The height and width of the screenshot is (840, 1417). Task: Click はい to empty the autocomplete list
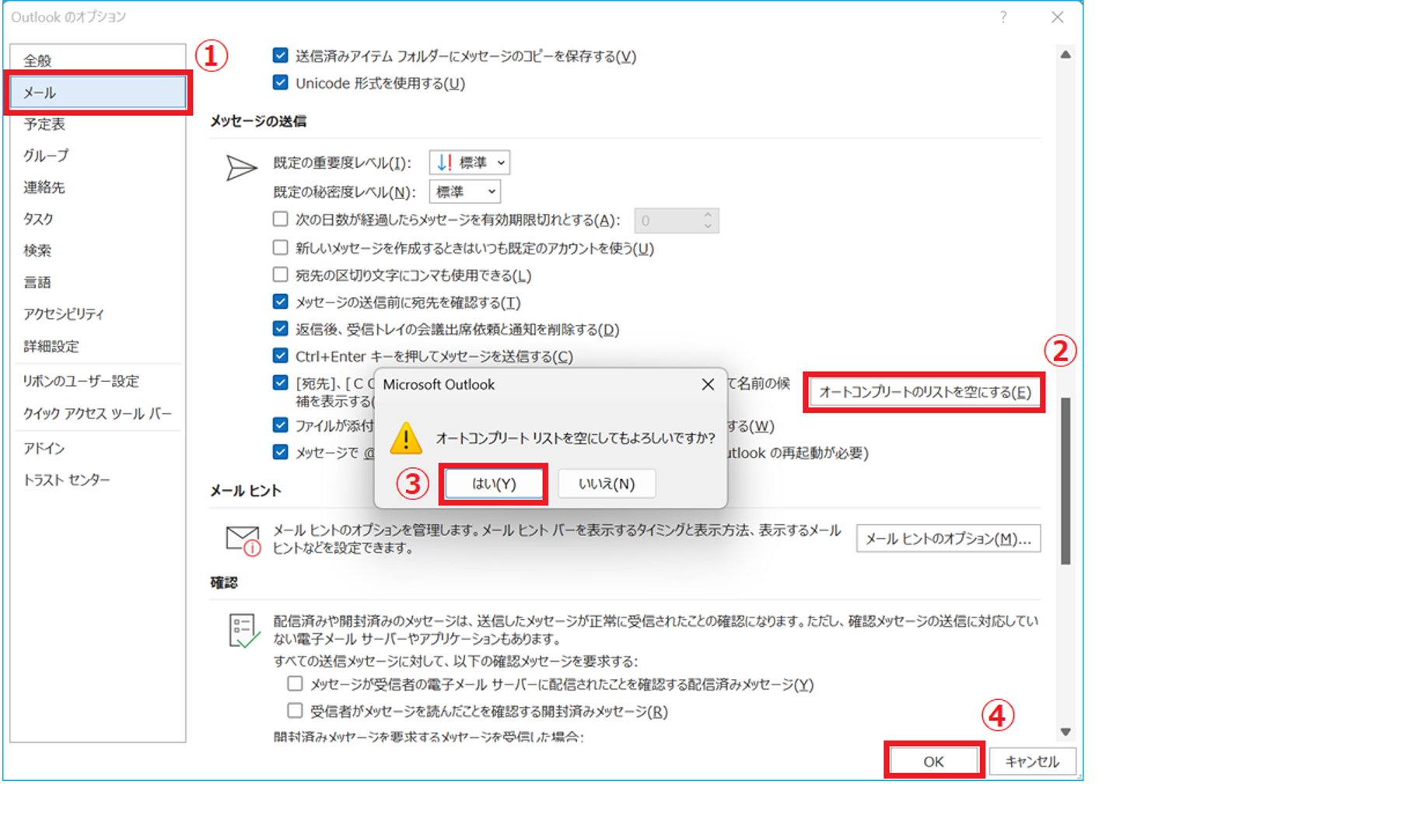(x=493, y=483)
